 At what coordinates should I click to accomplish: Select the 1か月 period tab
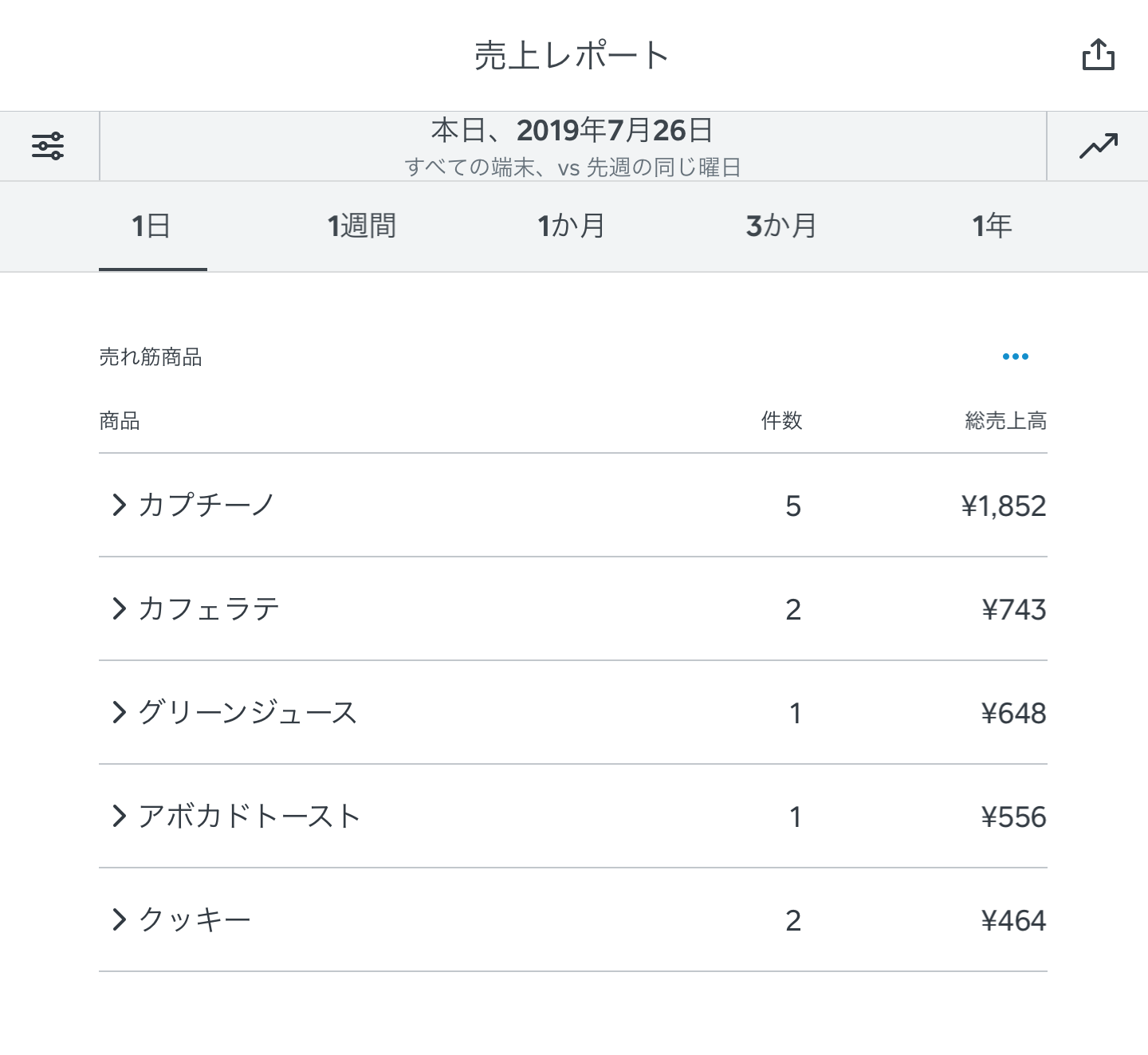(572, 226)
